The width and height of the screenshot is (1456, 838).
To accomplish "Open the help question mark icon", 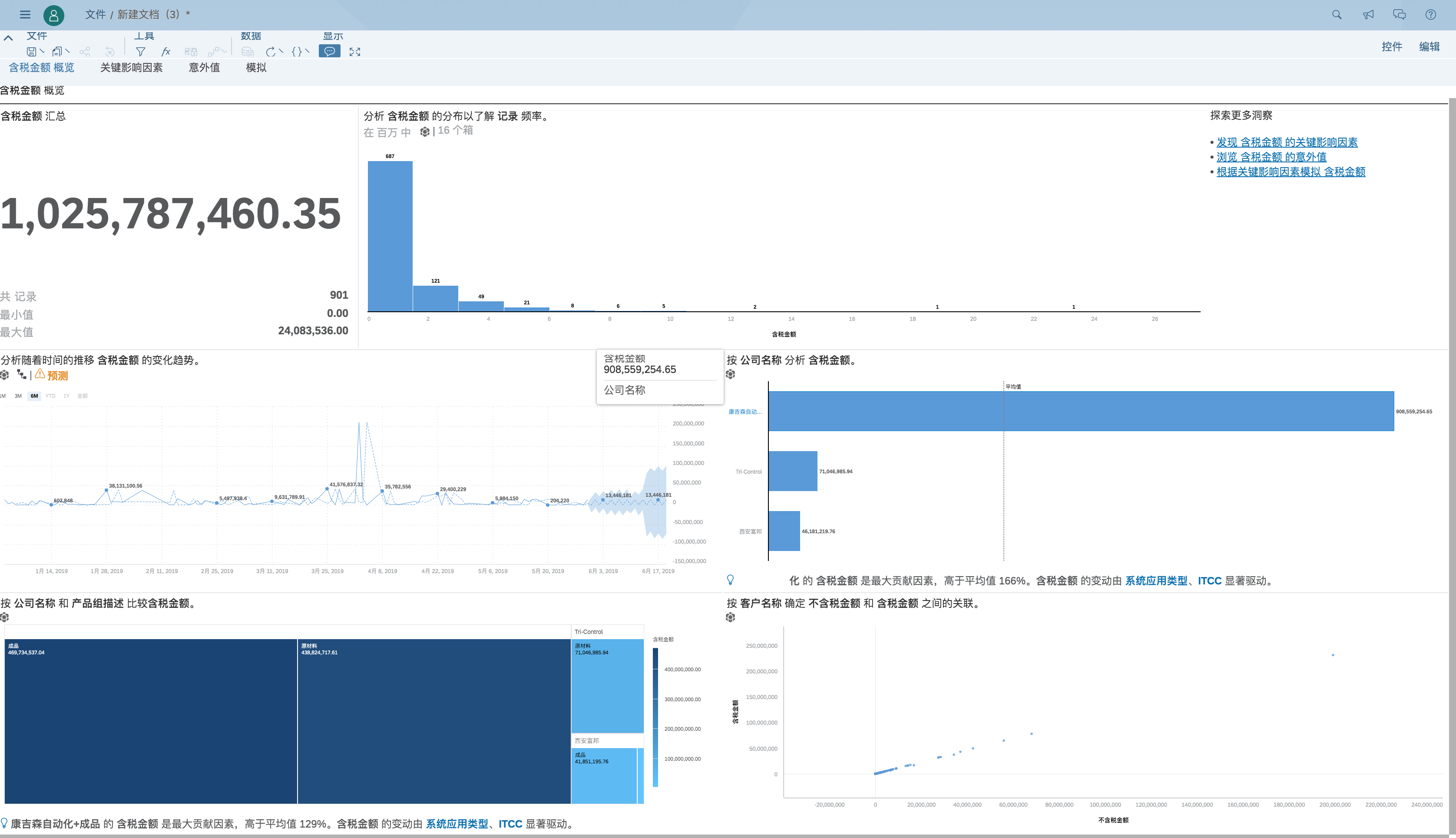I will click(x=1430, y=15).
